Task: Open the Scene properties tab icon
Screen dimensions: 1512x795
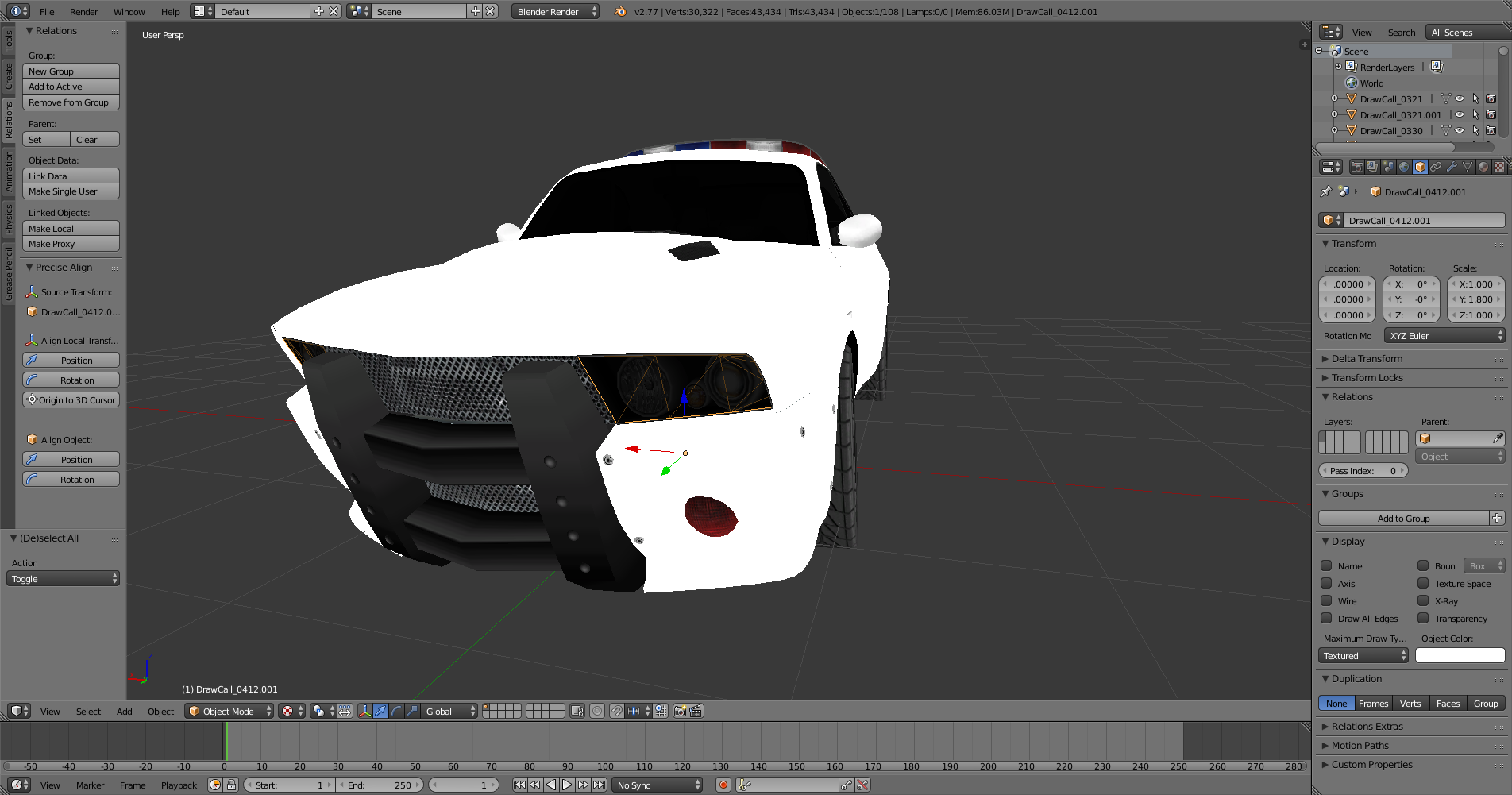Action: (1388, 167)
